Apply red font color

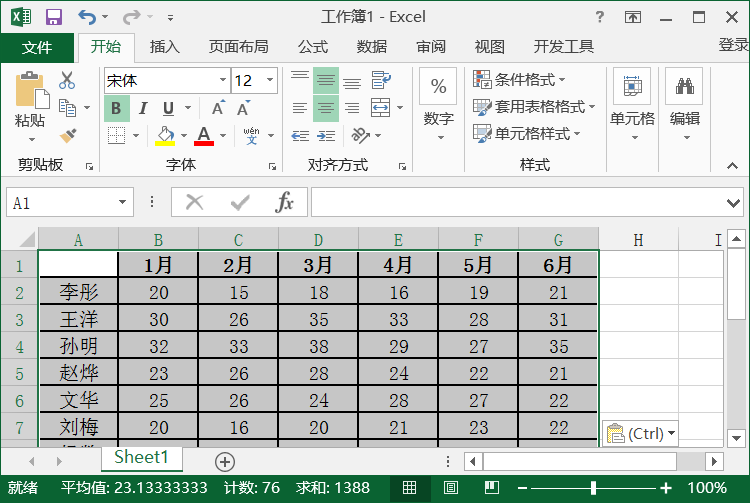[204, 136]
